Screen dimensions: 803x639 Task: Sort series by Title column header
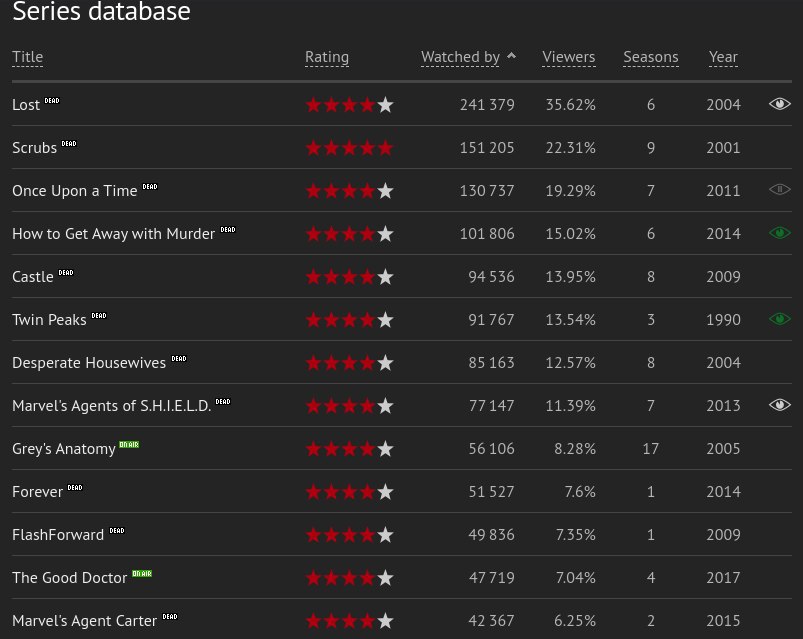[x=28, y=57]
